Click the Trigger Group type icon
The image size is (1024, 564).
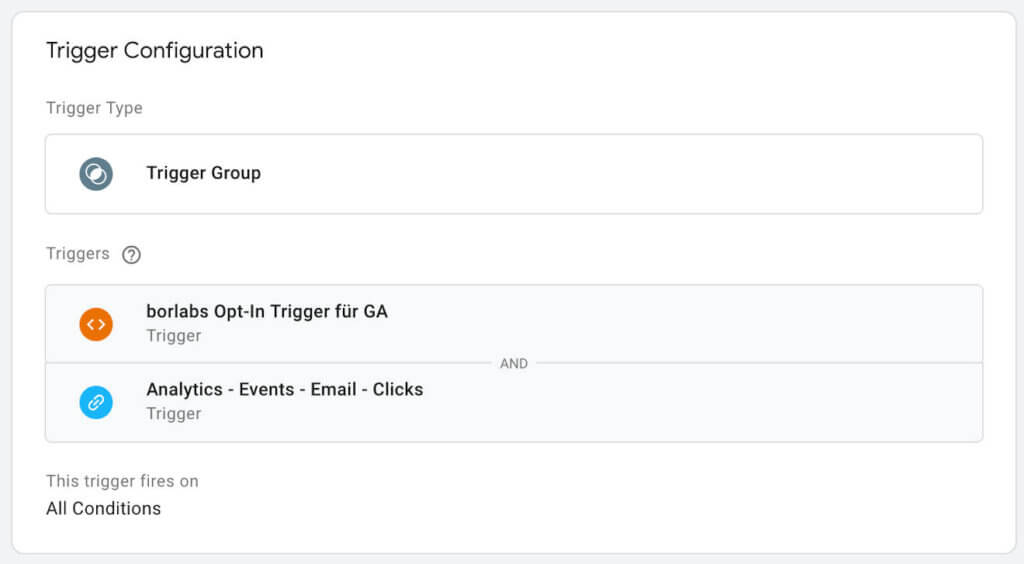[x=96, y=174]
